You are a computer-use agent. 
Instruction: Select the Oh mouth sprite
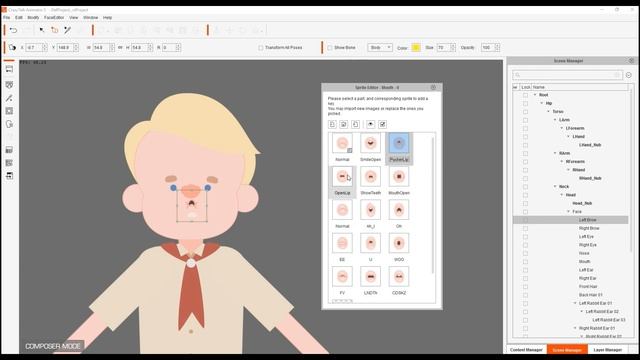click(399, 210)
